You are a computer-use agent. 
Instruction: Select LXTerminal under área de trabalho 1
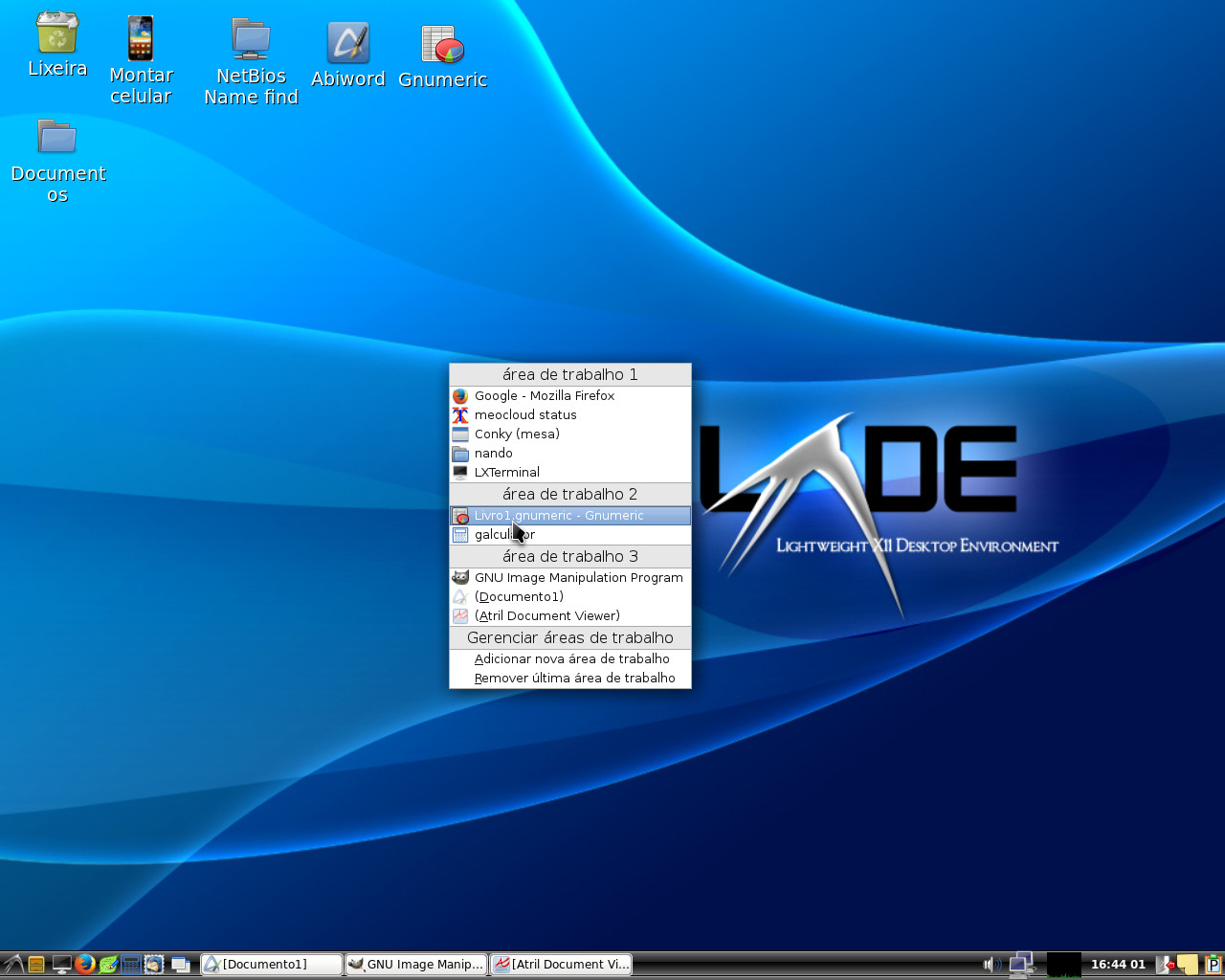[x=505, y=472]
